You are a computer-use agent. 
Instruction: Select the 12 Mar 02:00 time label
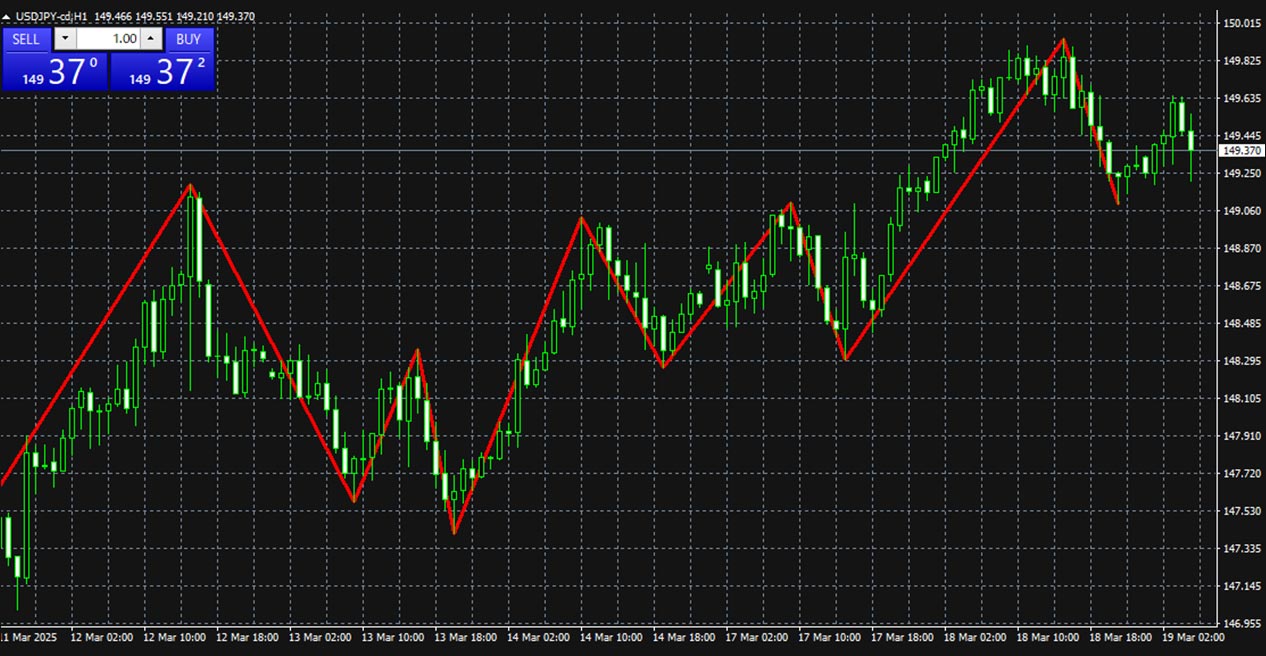point(102,637)
